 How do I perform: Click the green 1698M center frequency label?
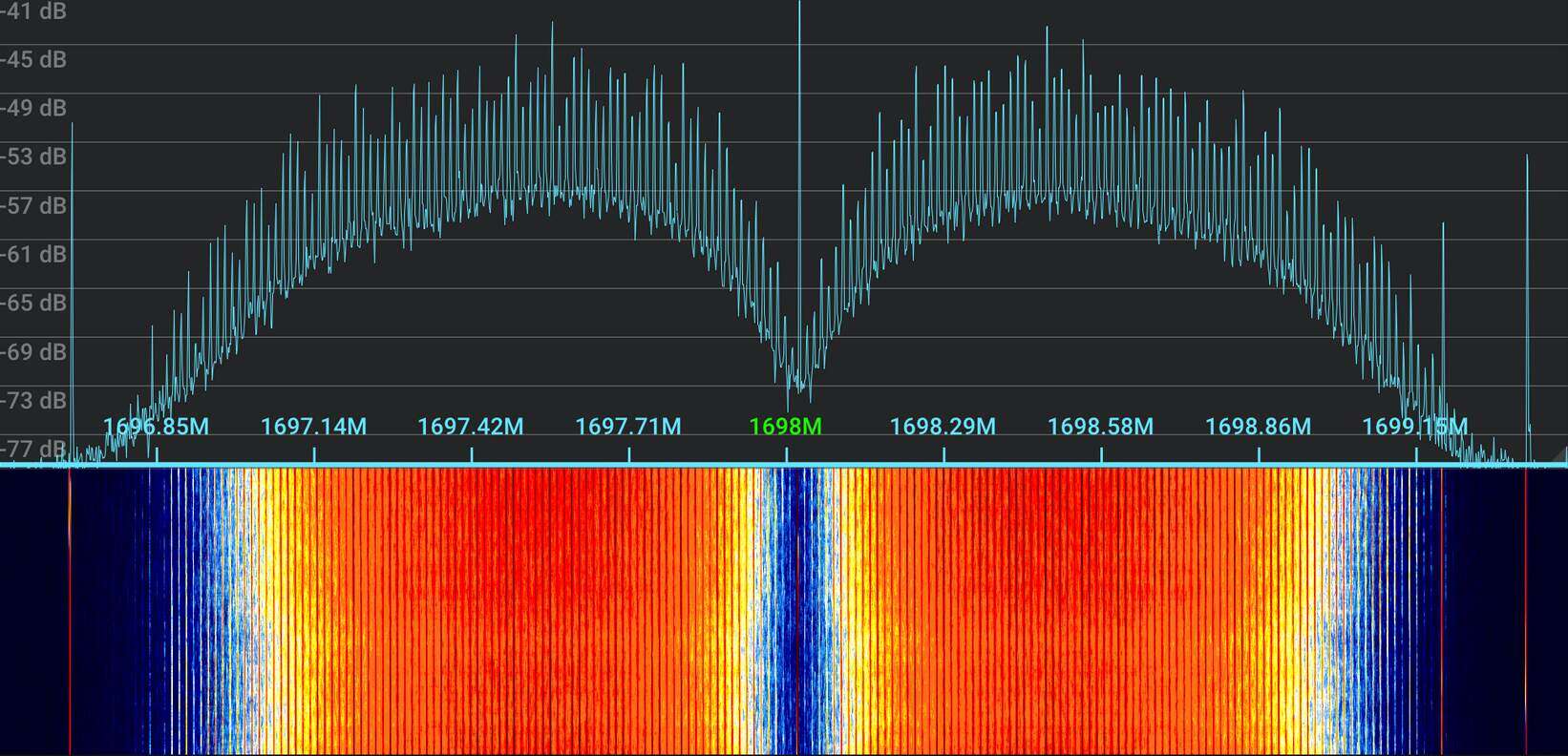(785, 426)
